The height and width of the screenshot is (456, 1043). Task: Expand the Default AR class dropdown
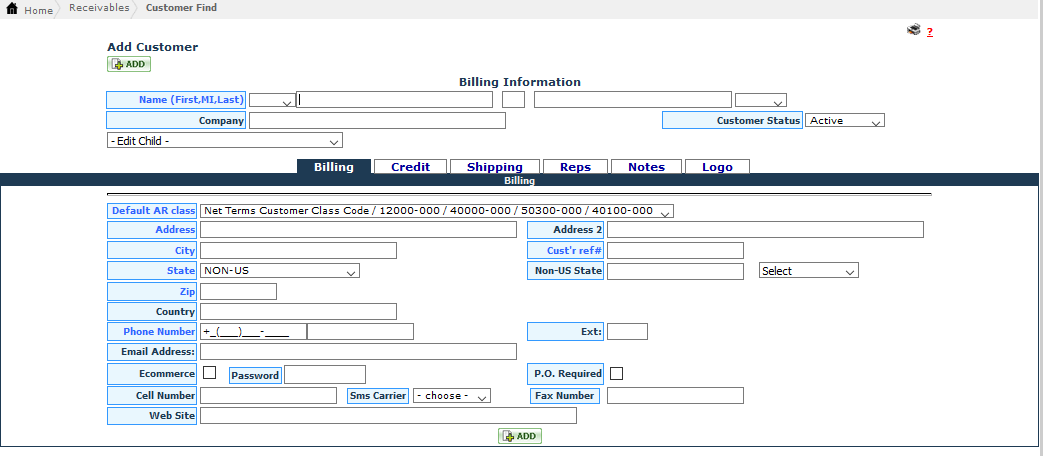[436, 211]
